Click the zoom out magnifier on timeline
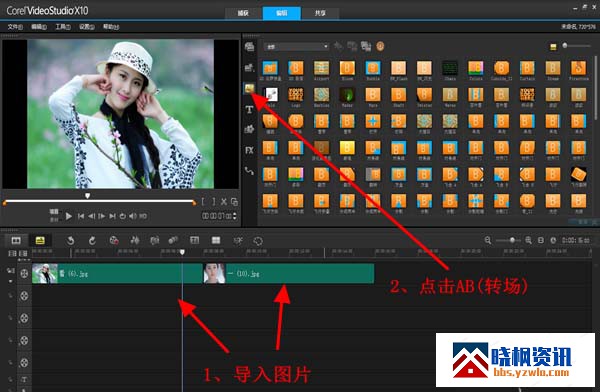Image resolution: width=600 pixels, height=392 pixels. click(x=488, y=240)
